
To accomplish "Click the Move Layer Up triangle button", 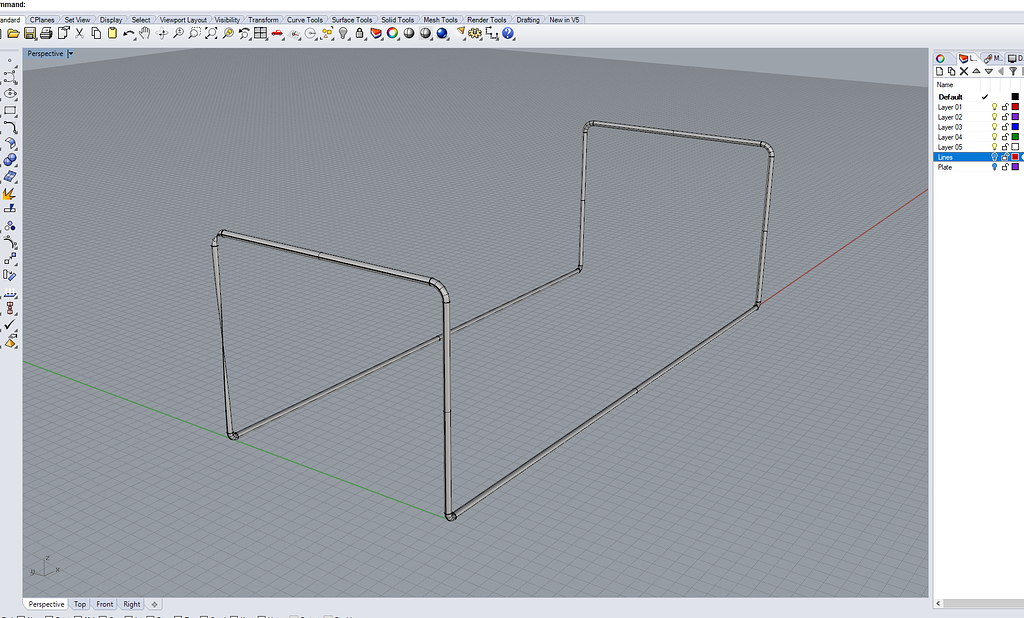I will (x=976, y=71).
